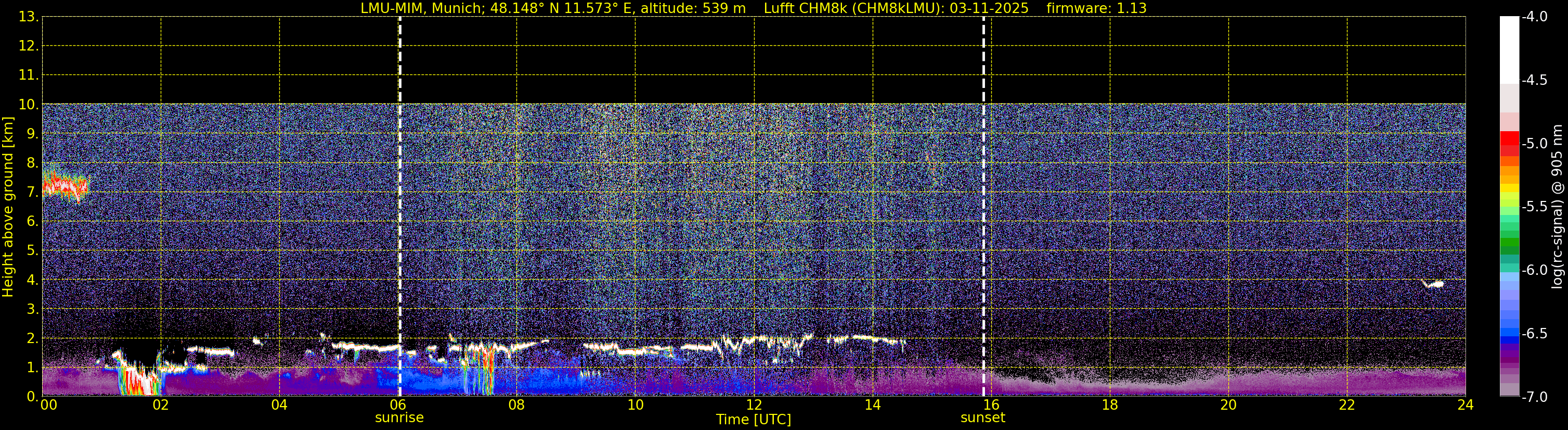
Task: Click the time-axis tick label "24"
Action: point(1466,404)
